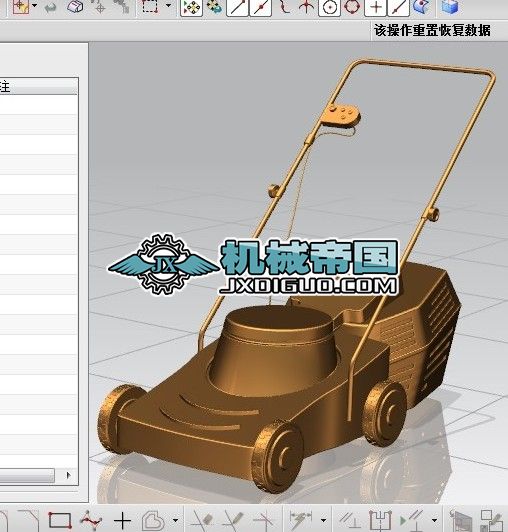Click the navigator scroll-right arrow
The height and width of the screenshot is (532, 508).
69,475
